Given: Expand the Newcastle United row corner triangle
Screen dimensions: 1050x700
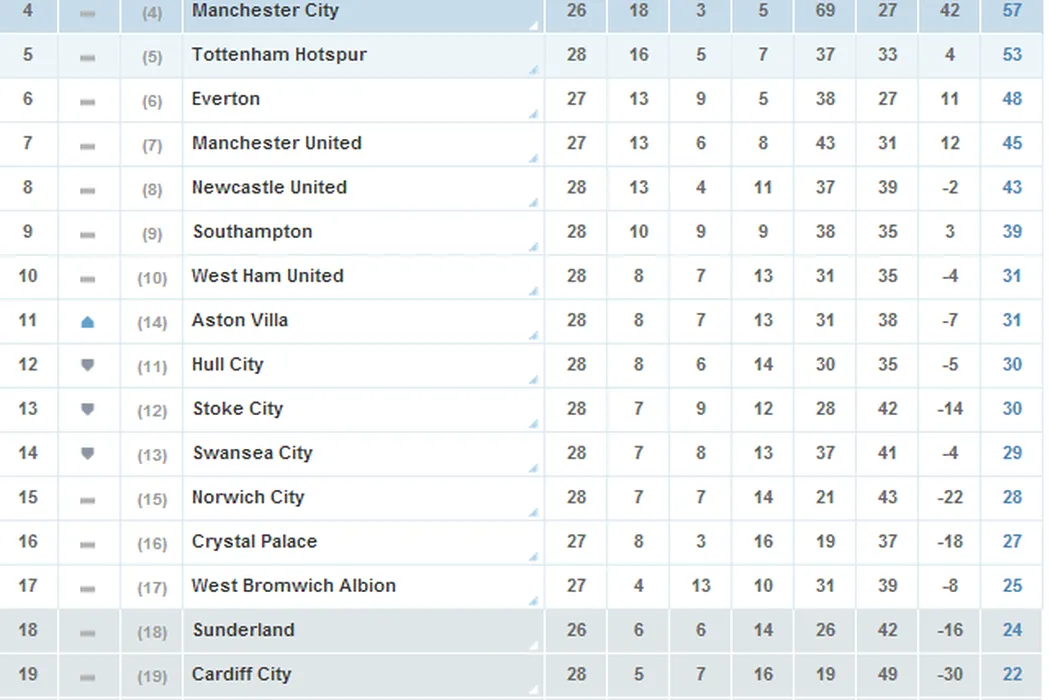Looking at the screenshot, I should 534,203.
